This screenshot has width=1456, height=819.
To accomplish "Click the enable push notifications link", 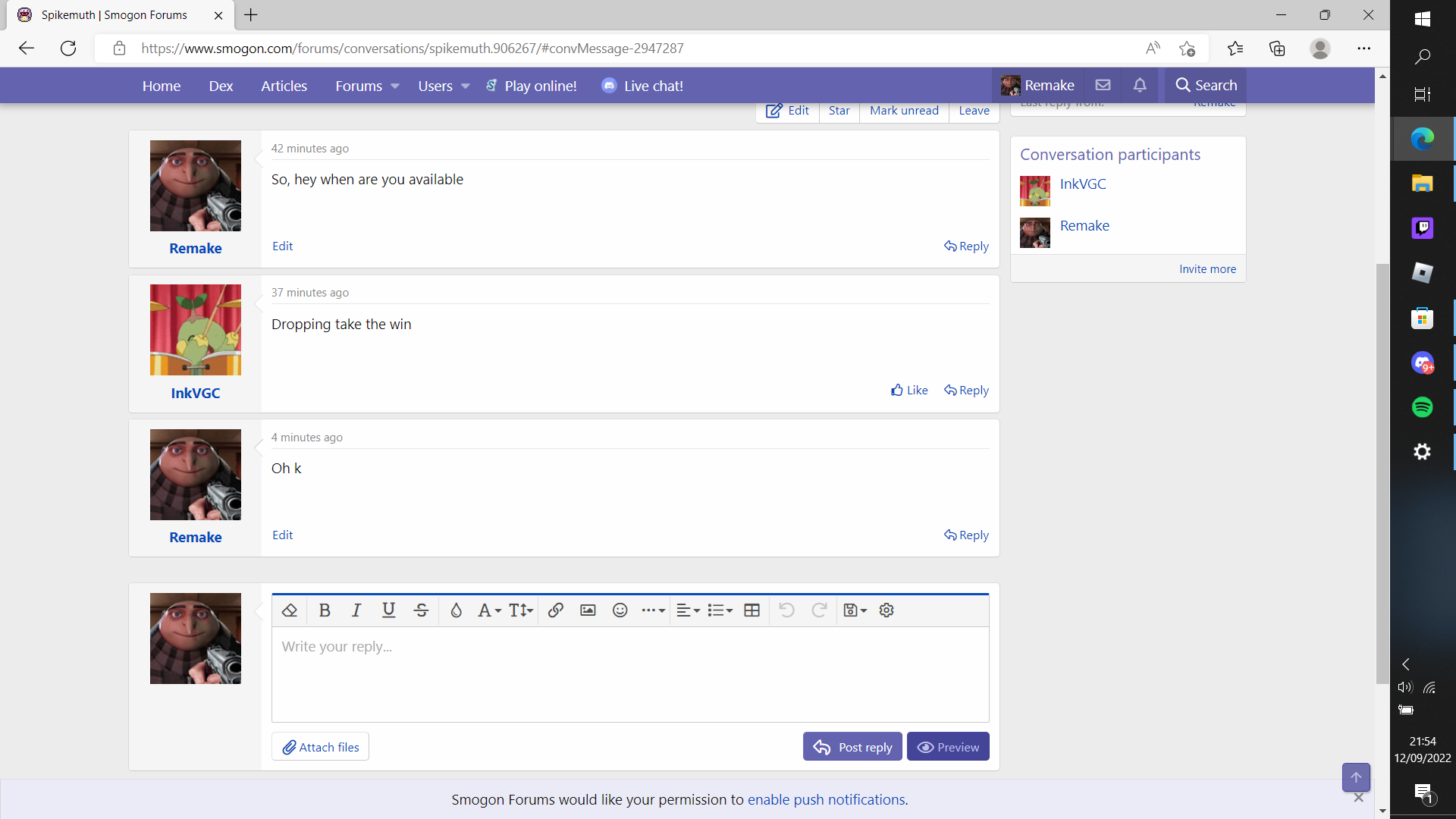I will pos(826,800).
